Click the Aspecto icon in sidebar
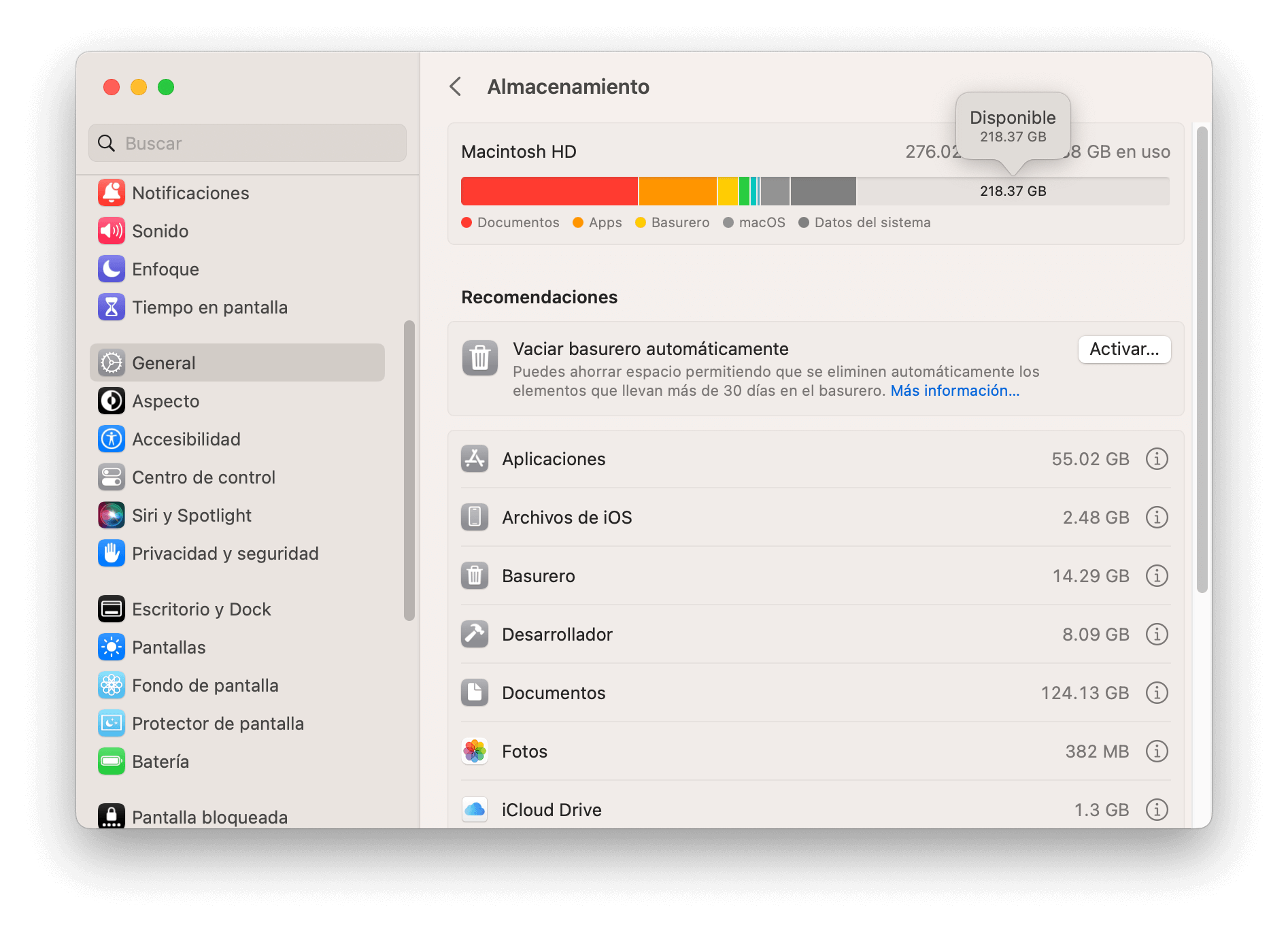 112,401
